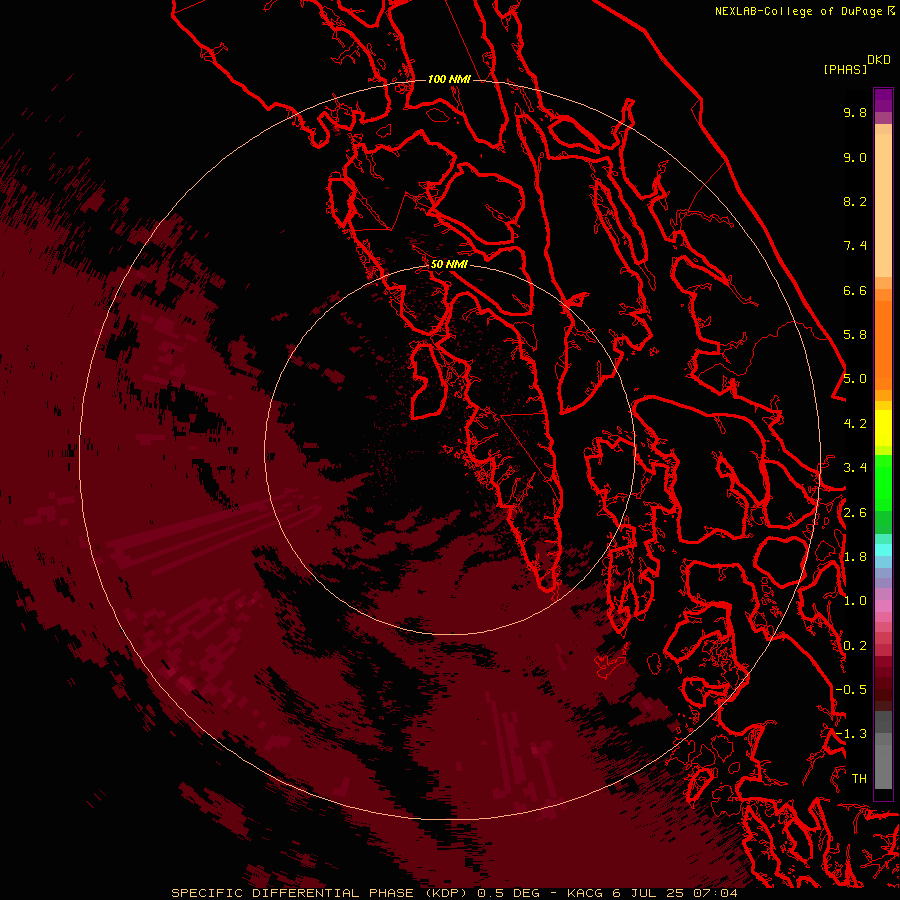The image size is (900, 900).
Task: Click the [PHAS] label above the color scale
Action: tap(845, 69)
